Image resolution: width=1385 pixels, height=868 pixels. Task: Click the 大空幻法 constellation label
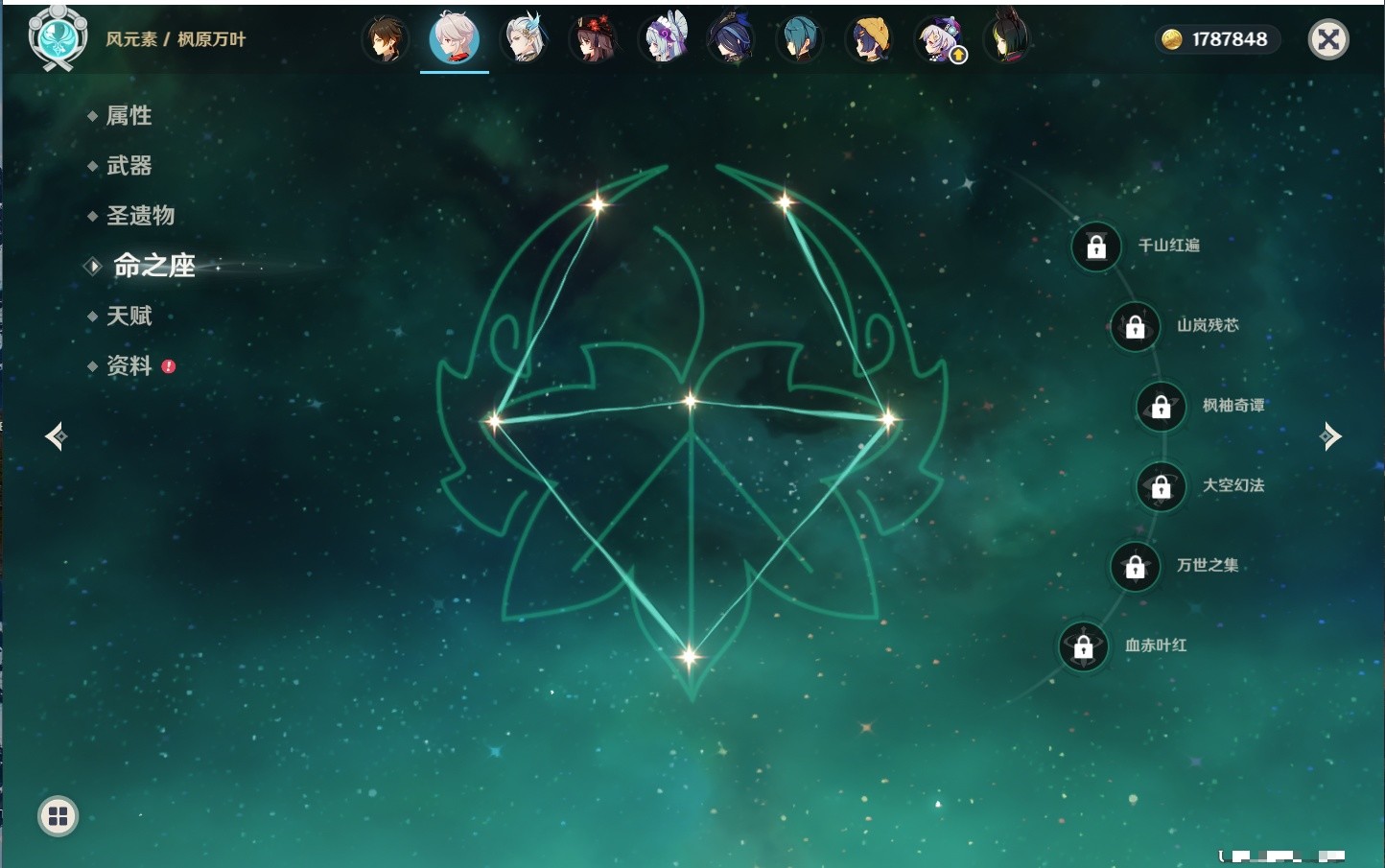[x=1233, y=485]
